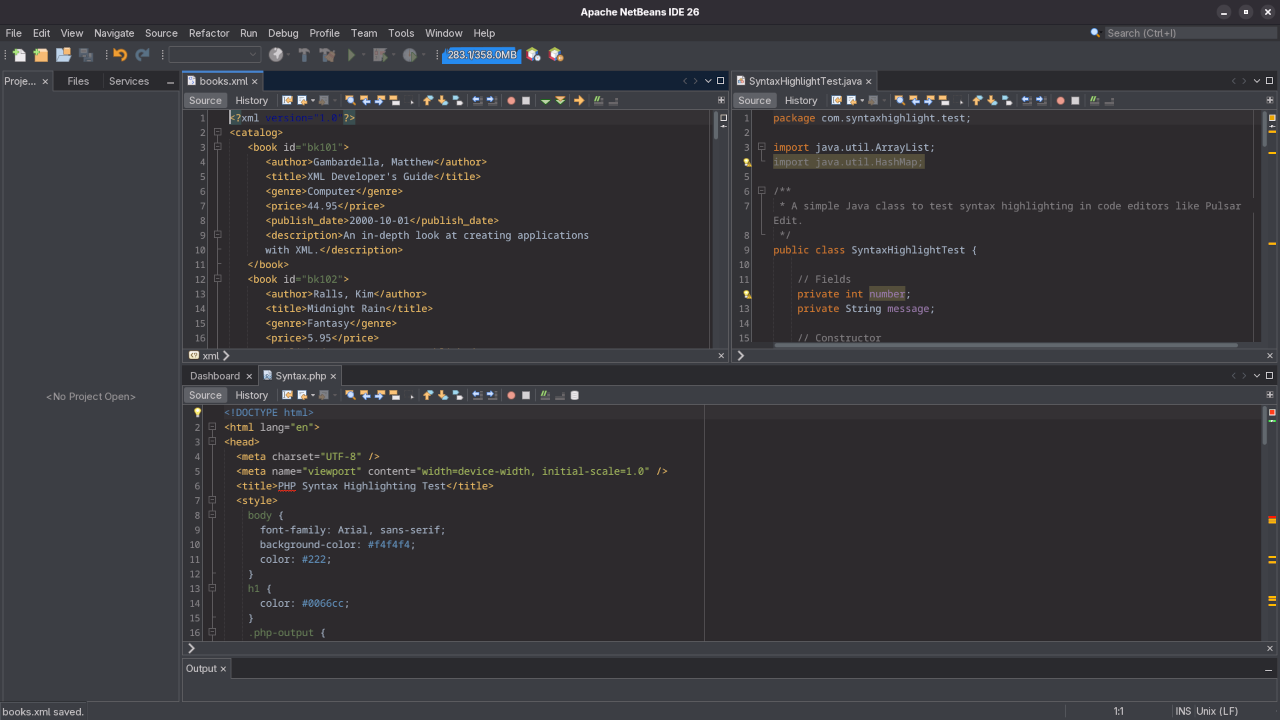Open the Tools menu
The height and width of the screenshot is (720, 1280).
(x=401, y=33)
